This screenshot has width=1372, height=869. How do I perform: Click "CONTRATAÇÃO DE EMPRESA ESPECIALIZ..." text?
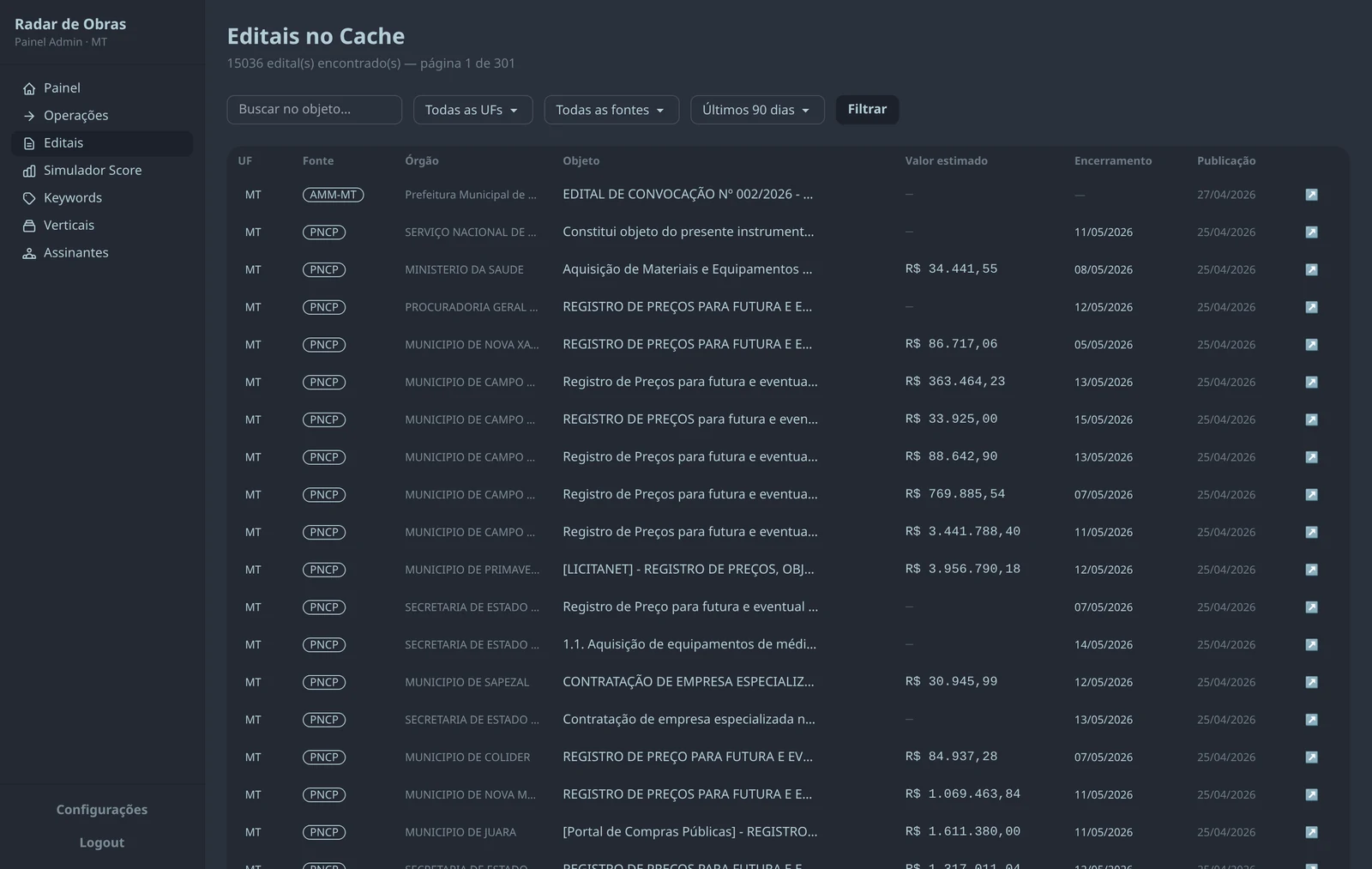pyautogui.click(x=689, y=682)
